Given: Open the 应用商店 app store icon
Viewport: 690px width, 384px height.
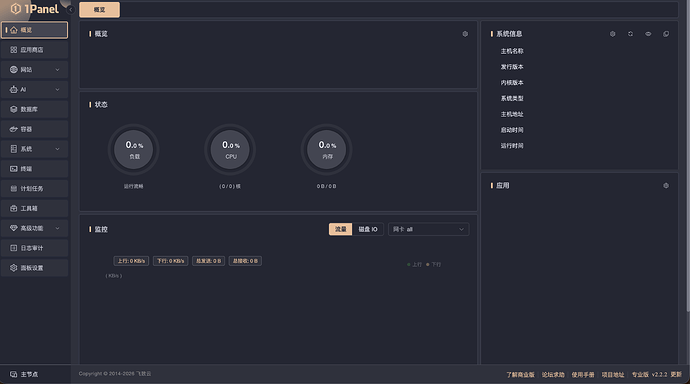Looking at the screenshot, I should coord(14,50).
